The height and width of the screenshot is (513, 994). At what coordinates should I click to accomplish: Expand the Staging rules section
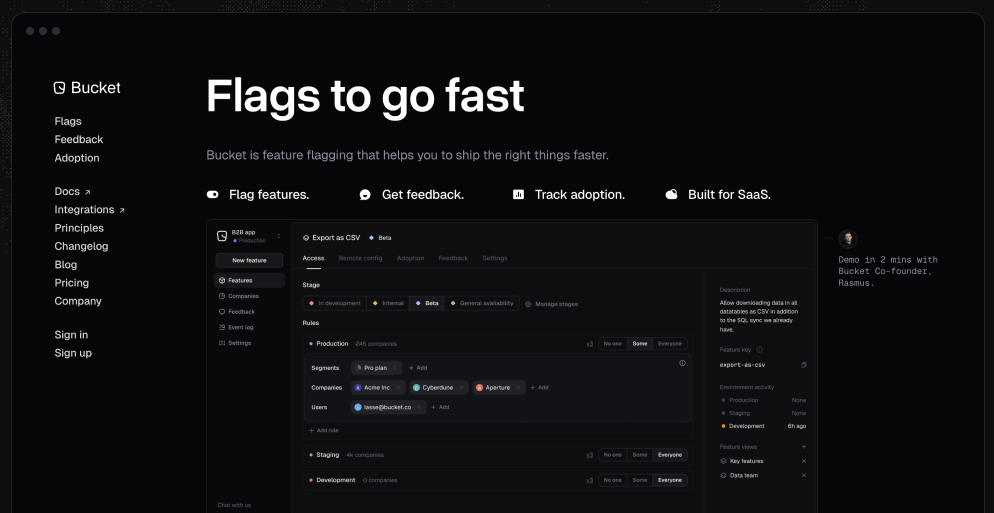pyautogui.click(x=327, y=455)
